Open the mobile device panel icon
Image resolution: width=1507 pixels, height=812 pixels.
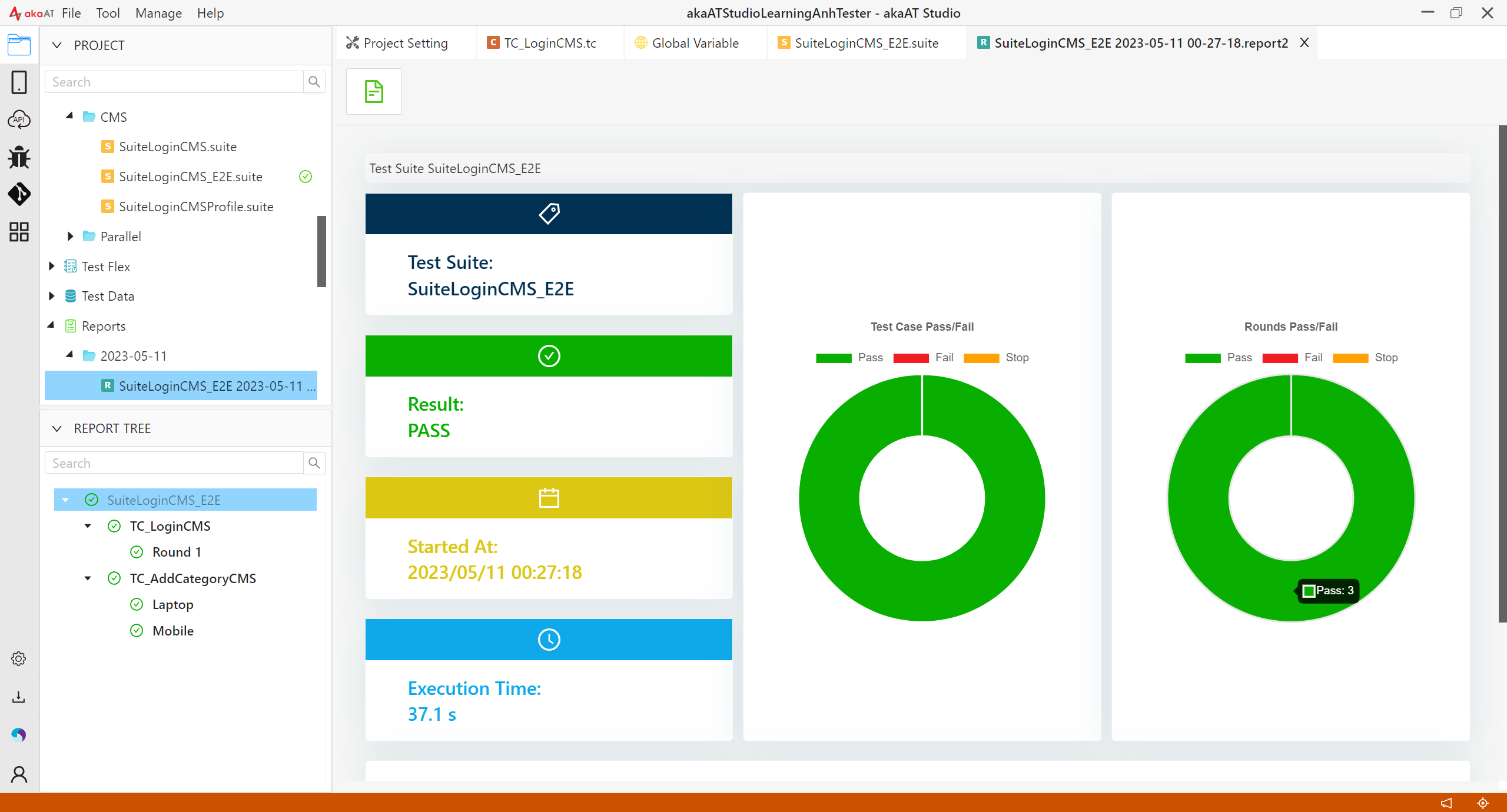[19, 82]
